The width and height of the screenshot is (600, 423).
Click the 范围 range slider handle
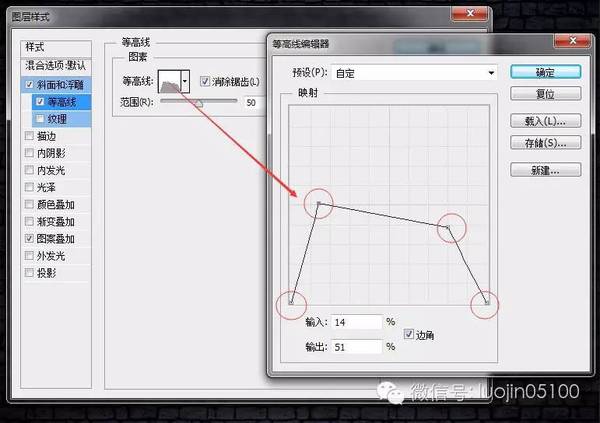pos(199,103)
